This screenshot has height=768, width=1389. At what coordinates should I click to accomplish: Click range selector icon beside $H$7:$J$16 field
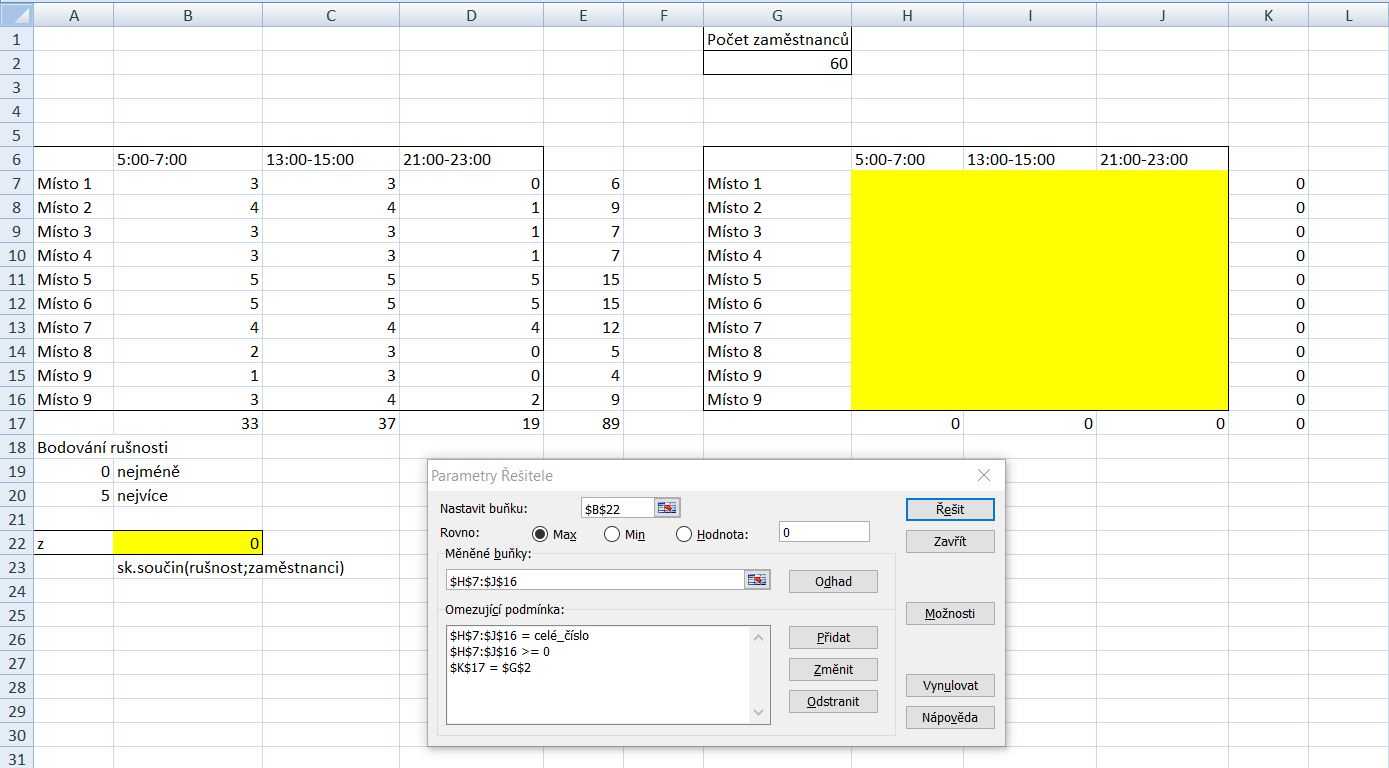(x=757, y=580)
